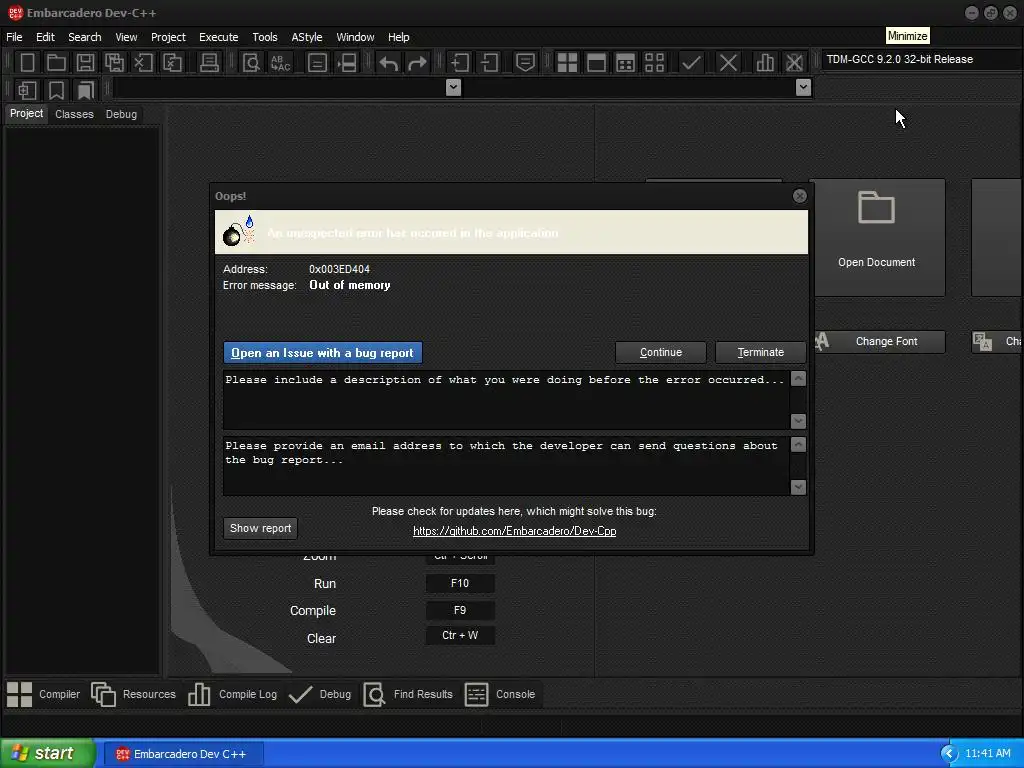This screenshot has width=1024, height=768.
Task: Click the Open folder toolbar icon
Action: point(56,63)
